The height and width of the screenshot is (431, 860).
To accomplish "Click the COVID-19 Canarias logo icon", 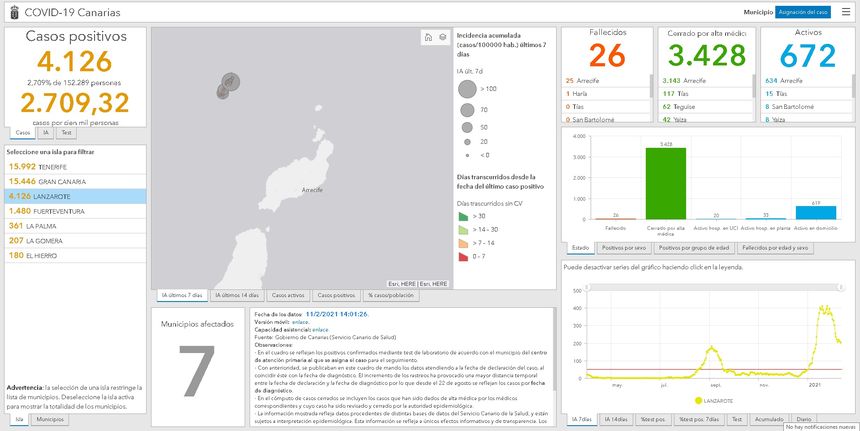I will tap(11, 12).
